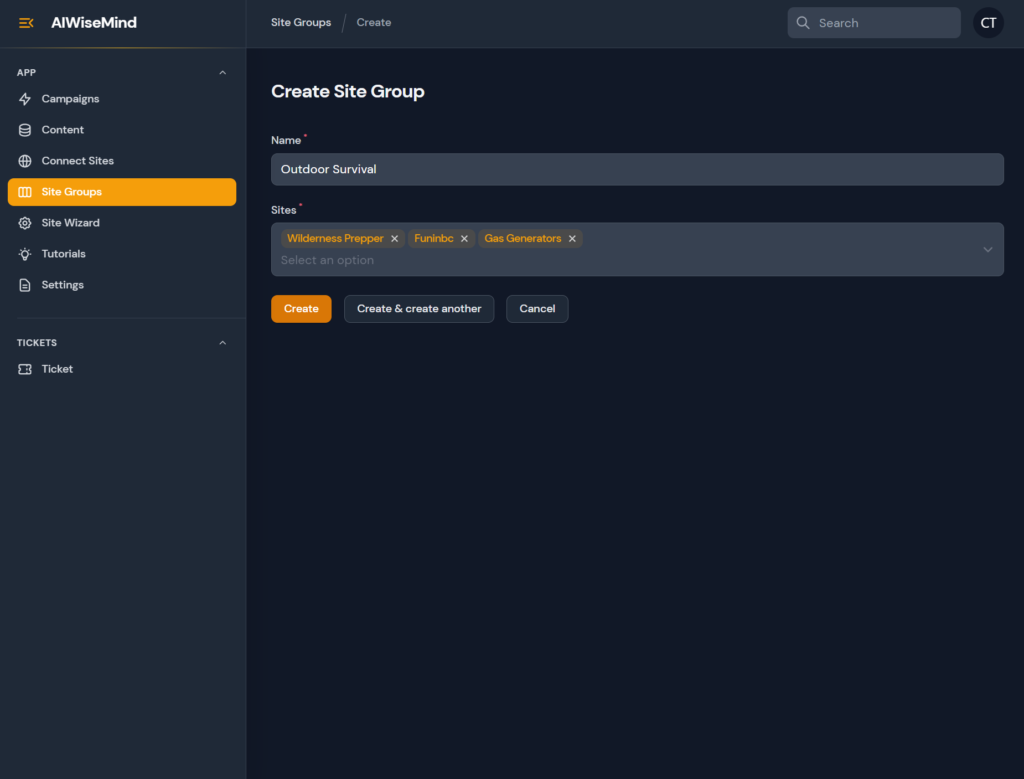
Task: Focus the Name field with Outdoor Survival
Action: 637,169
